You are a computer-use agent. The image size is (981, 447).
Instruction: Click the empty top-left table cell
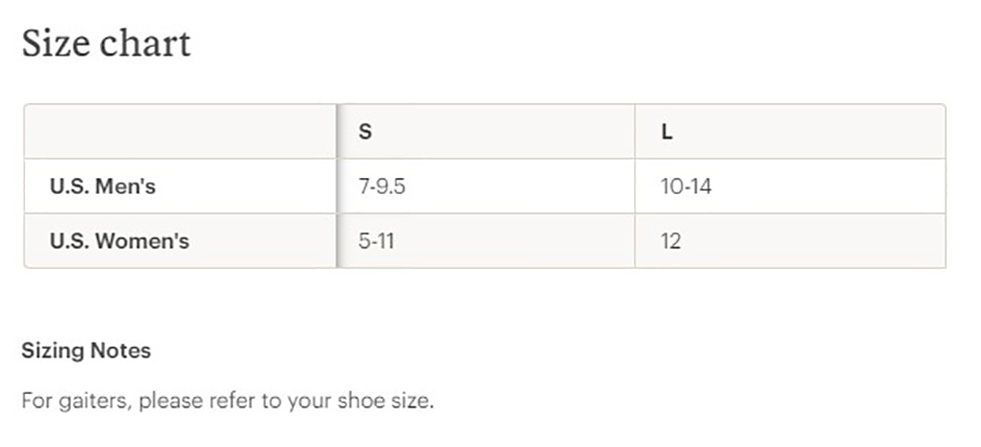(180, 131)
